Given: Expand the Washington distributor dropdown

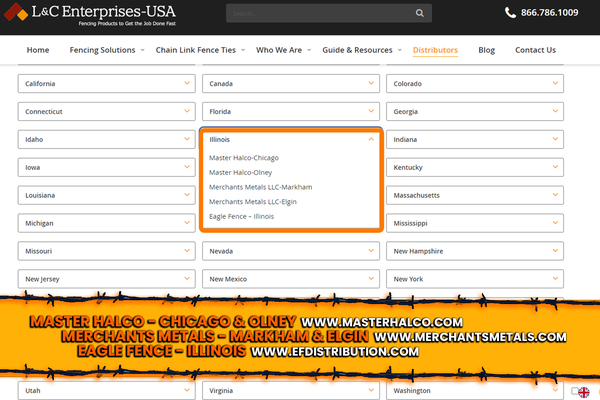Looking at the screenshot, I should (x=475, y=390).
